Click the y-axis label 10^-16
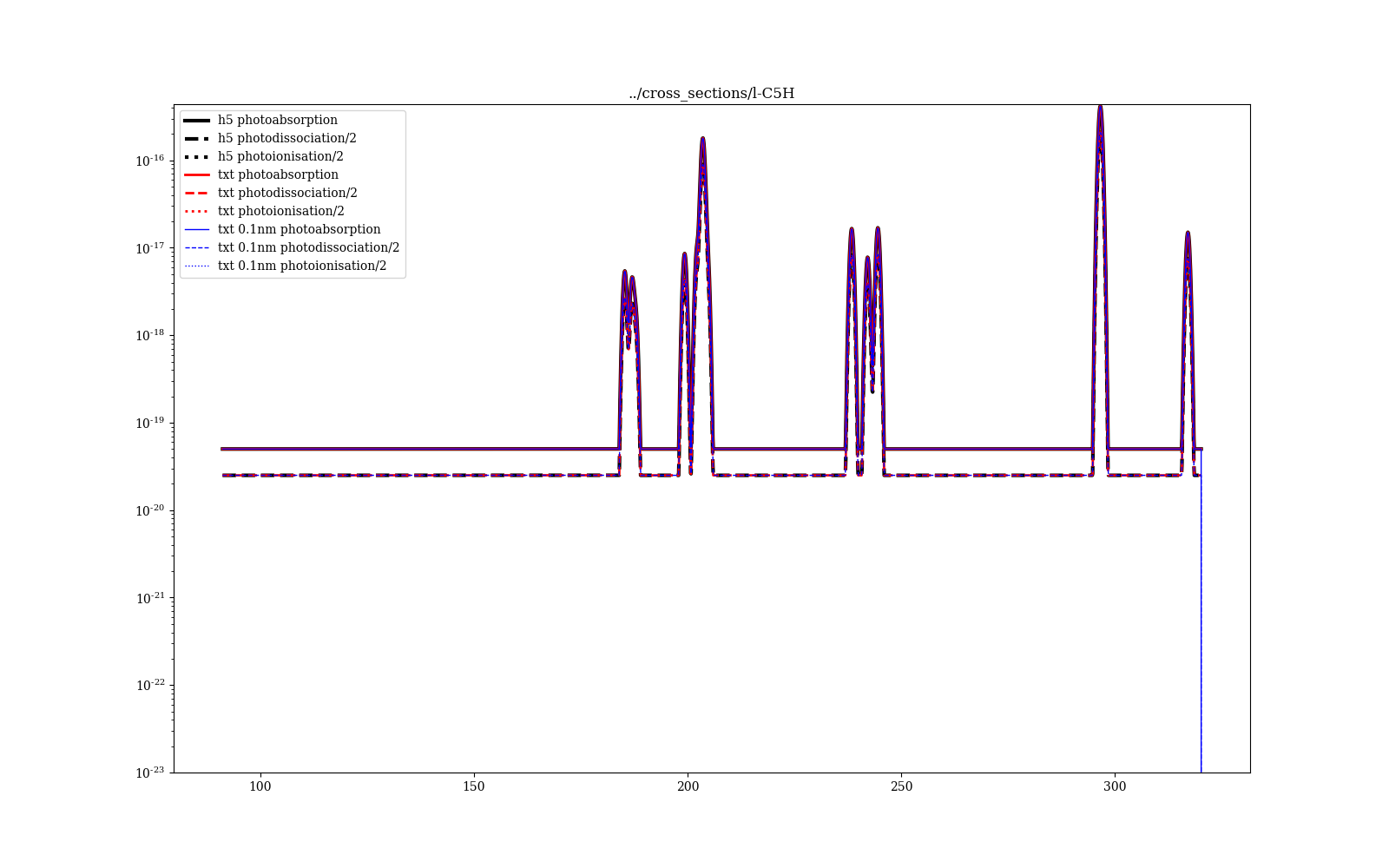The width and height of the screenshot is (1389, 868). pyautogui.click(x=150, y=160)
